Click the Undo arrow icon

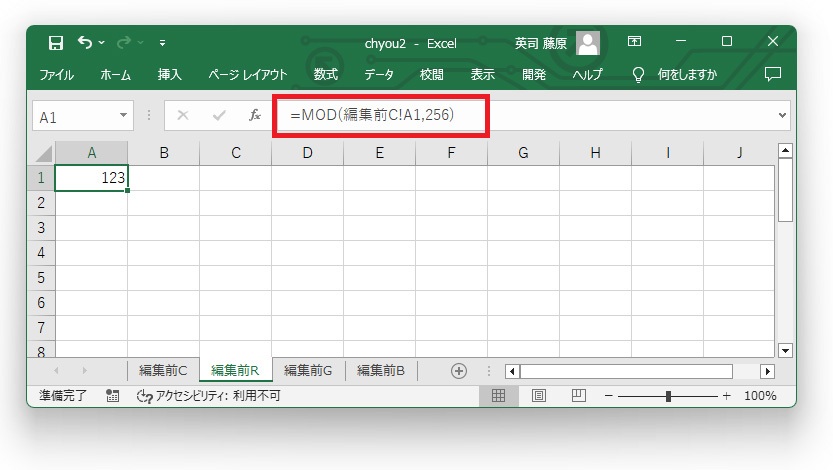coord(85,43)
